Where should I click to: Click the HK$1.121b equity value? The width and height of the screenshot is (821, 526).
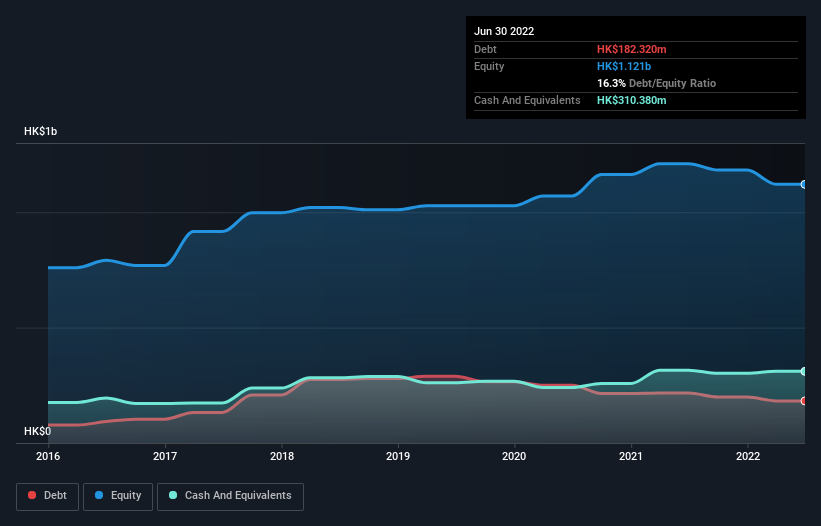click(x=624, y=66)
